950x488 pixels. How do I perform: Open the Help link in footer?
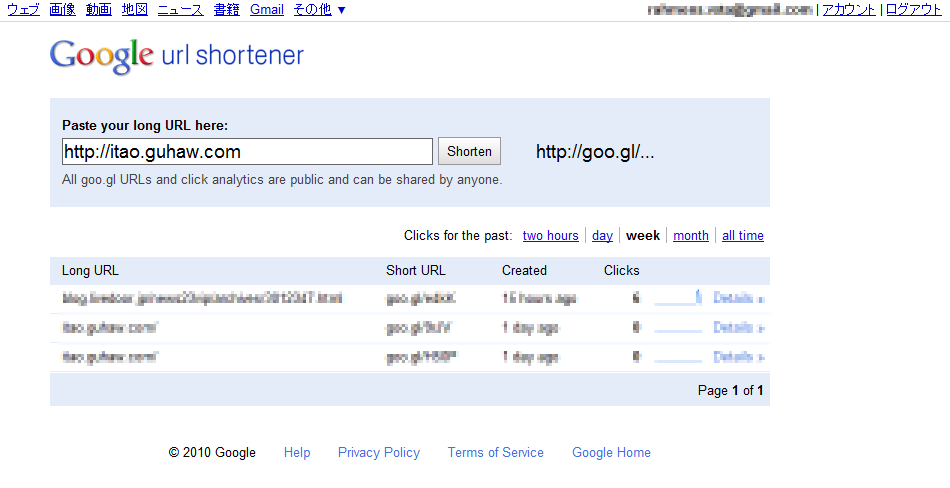click(297, 453)
